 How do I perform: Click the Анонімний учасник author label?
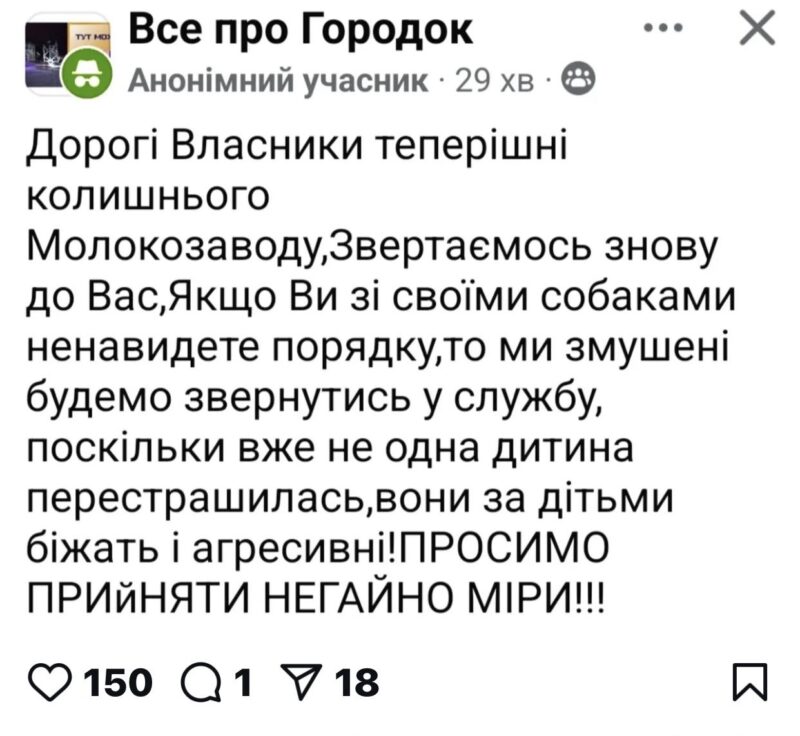[x=281, y=80]
